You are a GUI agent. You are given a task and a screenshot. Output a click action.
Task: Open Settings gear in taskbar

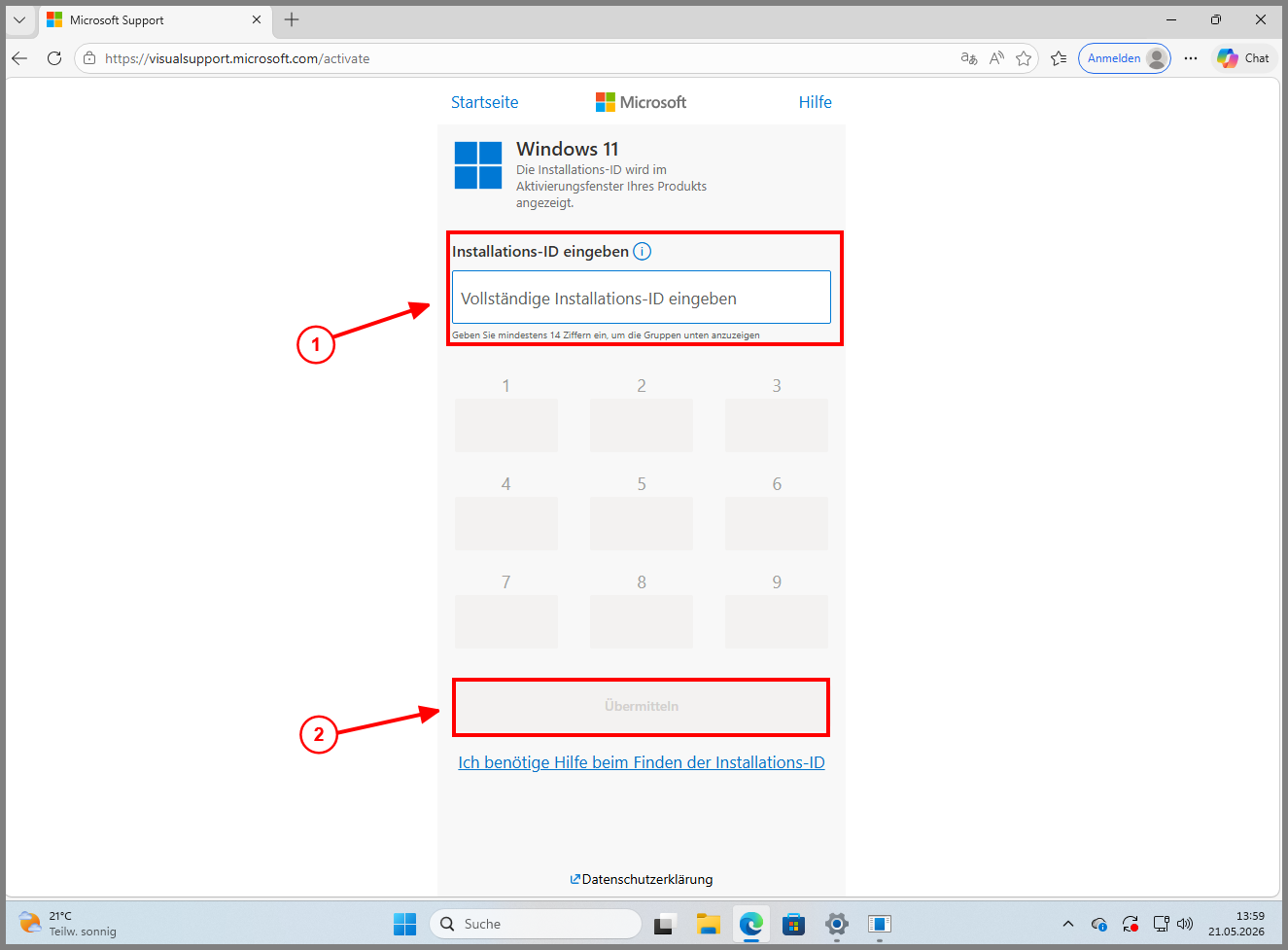837,924
